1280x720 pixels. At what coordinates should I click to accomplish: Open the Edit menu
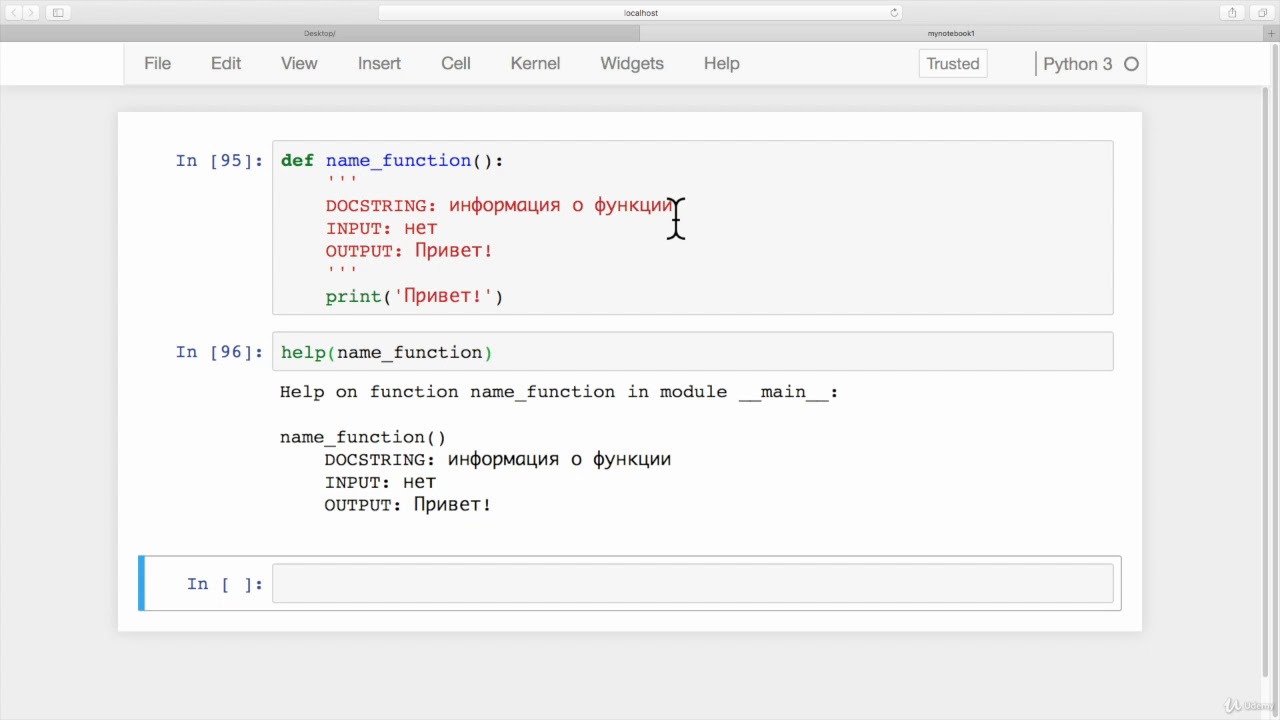(226, 63)
